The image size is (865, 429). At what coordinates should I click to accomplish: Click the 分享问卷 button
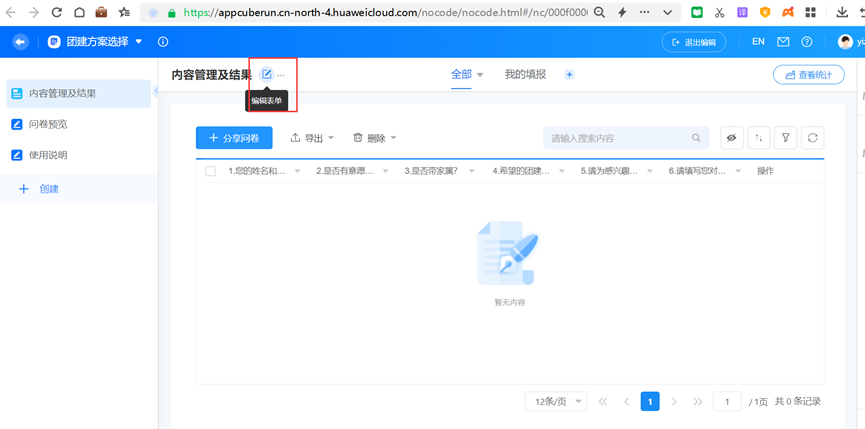click(x=234, y=138)
